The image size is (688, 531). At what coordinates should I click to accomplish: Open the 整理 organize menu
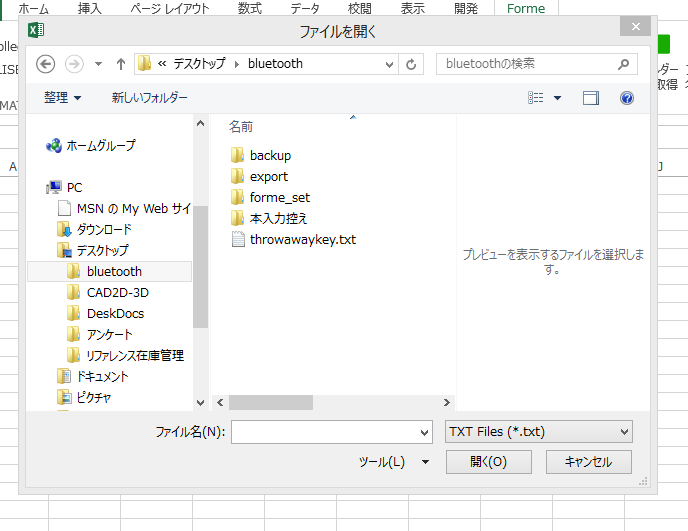(63, 98)
